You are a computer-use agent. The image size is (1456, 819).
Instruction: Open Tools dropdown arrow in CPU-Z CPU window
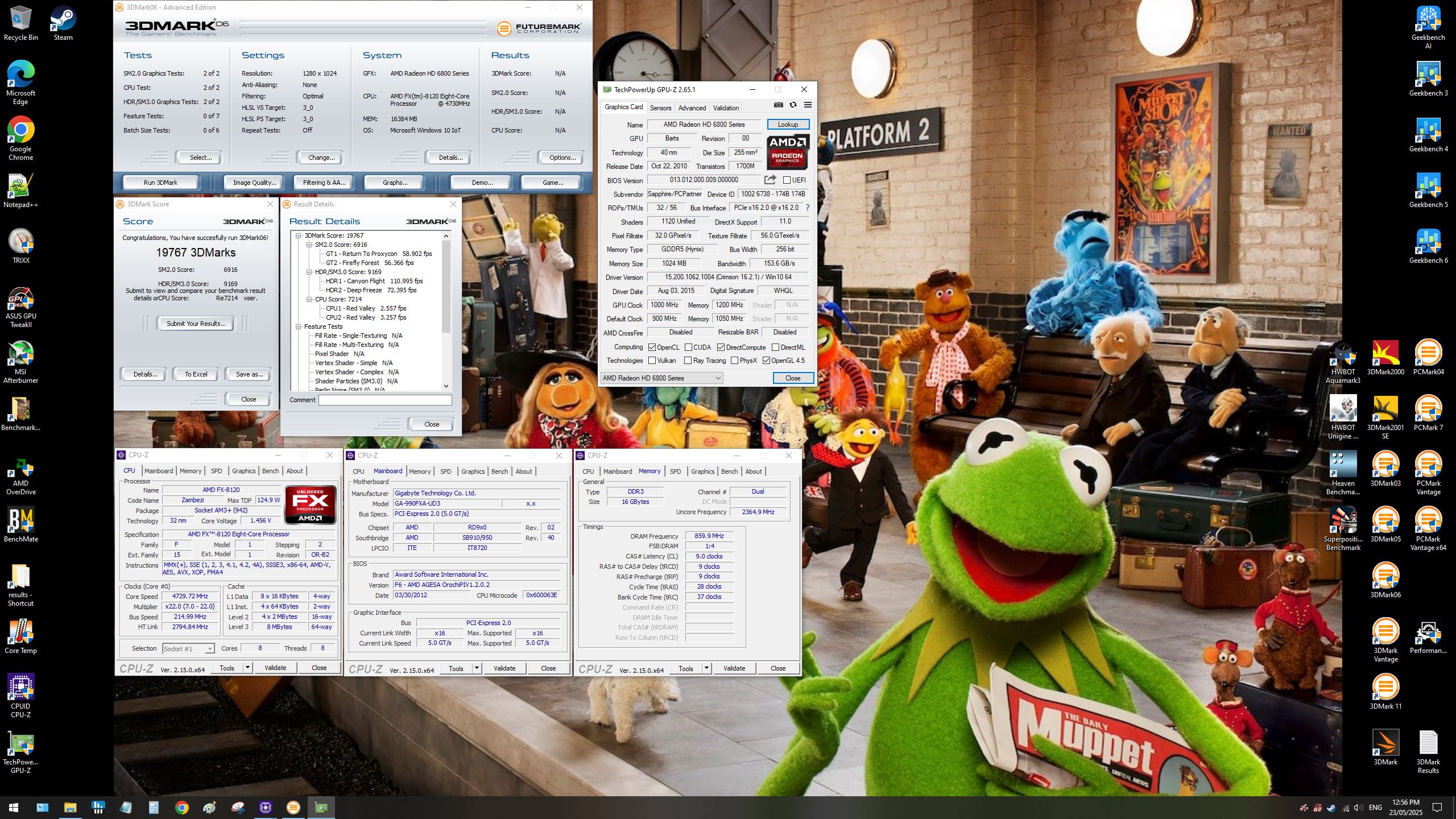[x=247, y=668]
